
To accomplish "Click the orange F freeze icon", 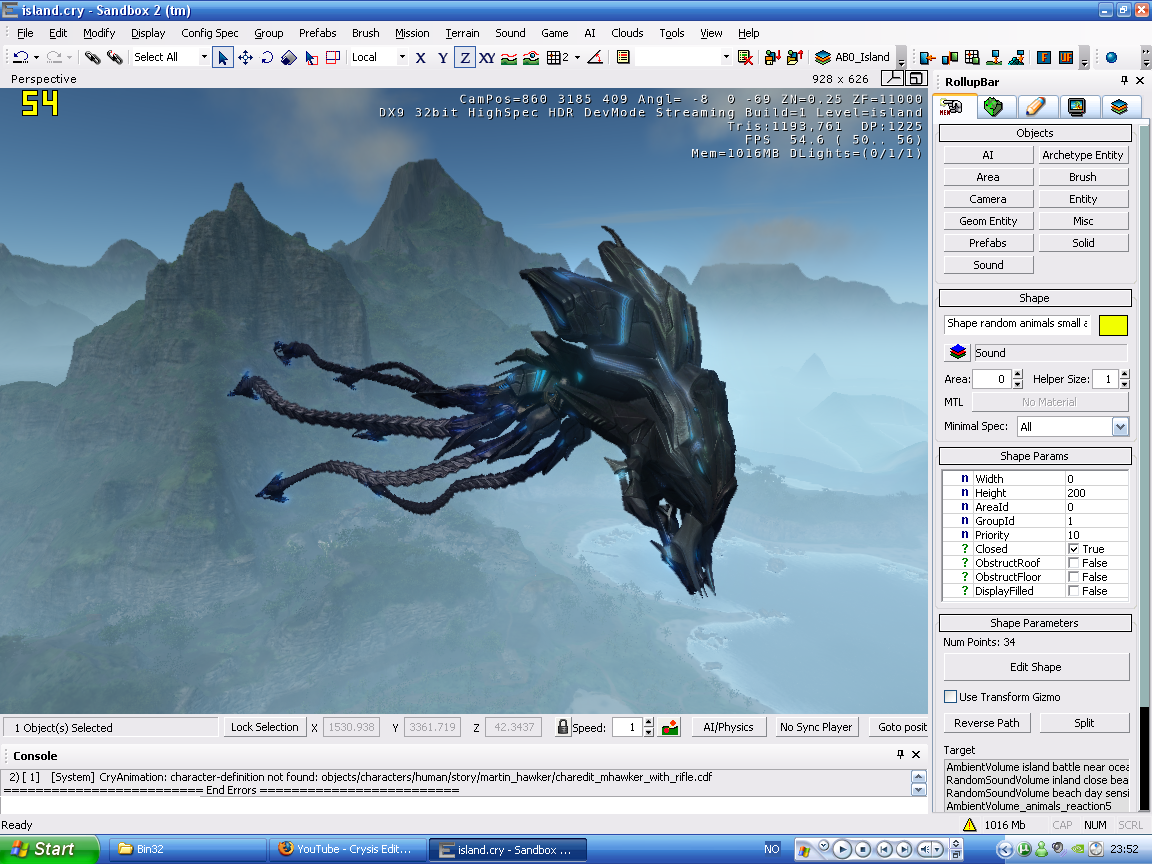I will [1043, 57].
